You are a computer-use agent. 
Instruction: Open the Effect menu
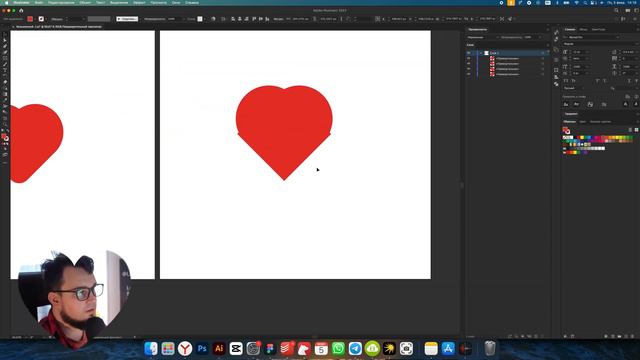(139, 2)
